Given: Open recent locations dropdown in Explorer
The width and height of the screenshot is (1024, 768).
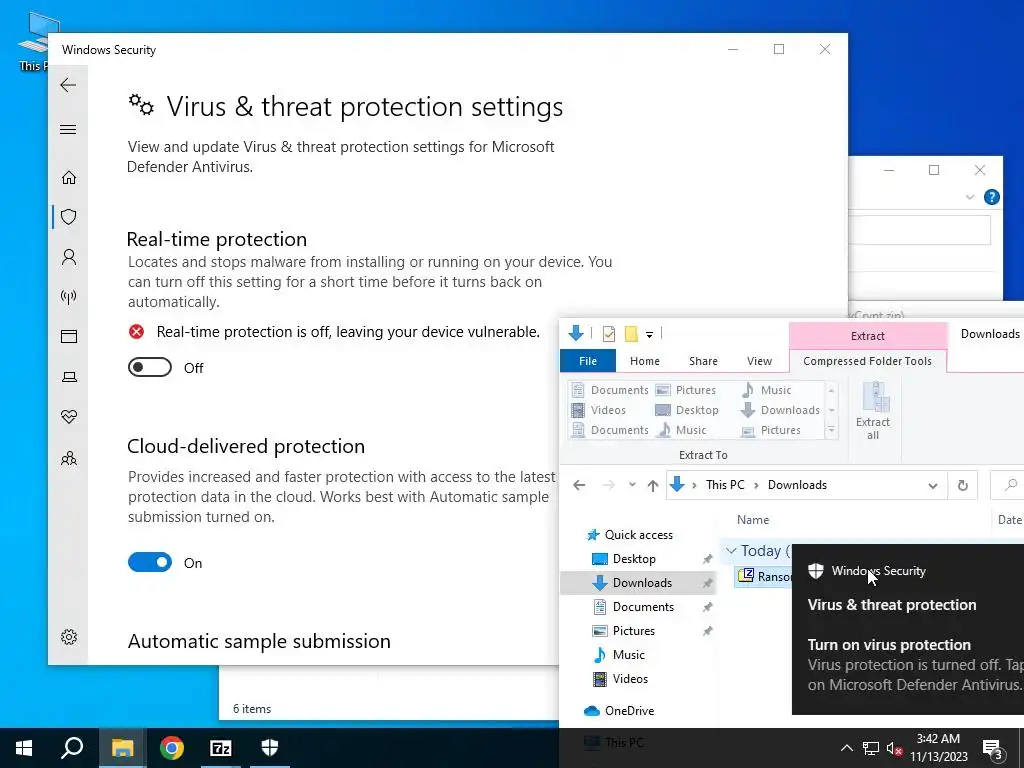Looking at the screenshot, I should [x=632, y=485].
